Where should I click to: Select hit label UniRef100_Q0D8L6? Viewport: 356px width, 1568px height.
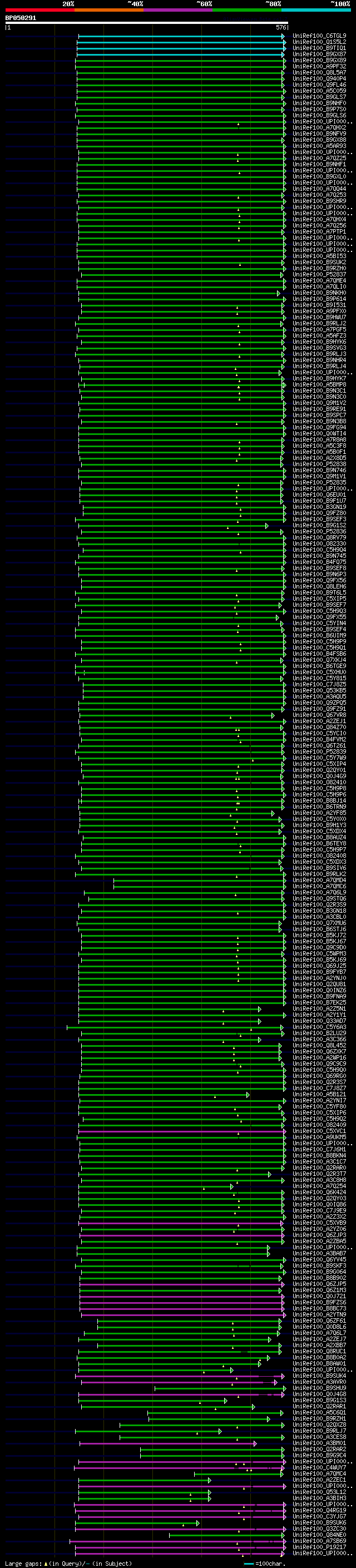(319, 1327)
